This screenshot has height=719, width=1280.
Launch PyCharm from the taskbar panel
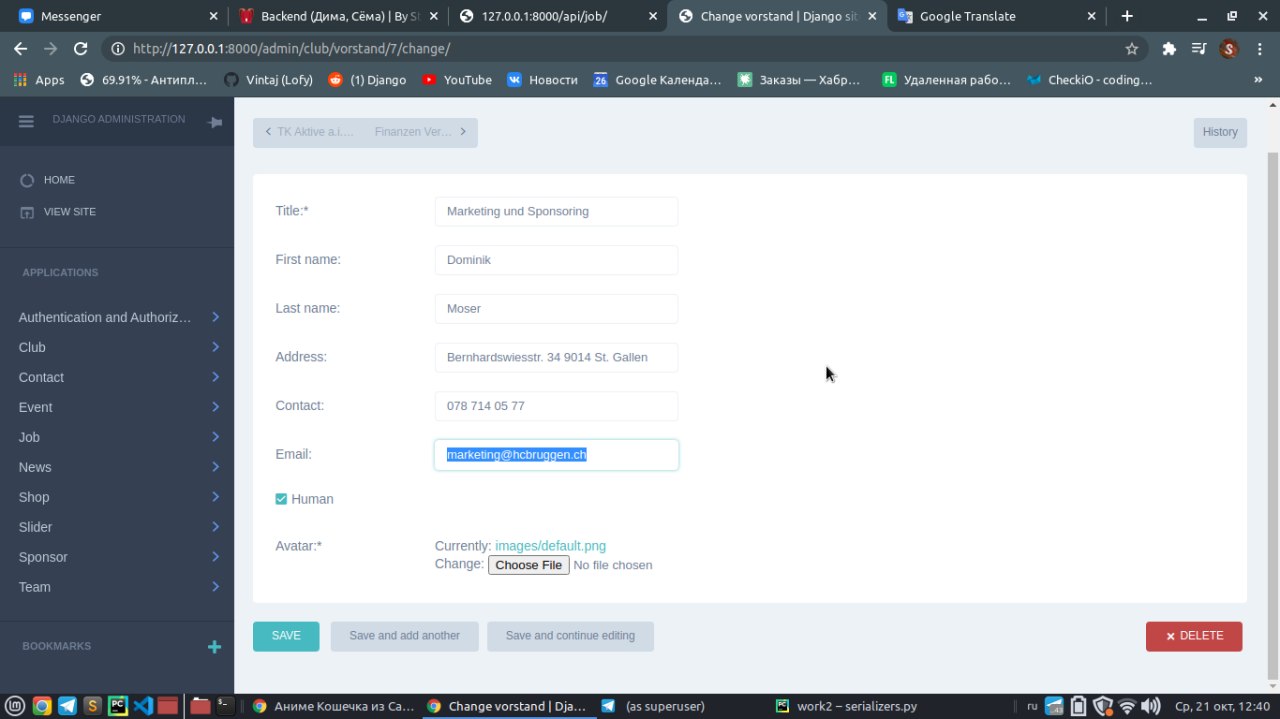(118, 706)
